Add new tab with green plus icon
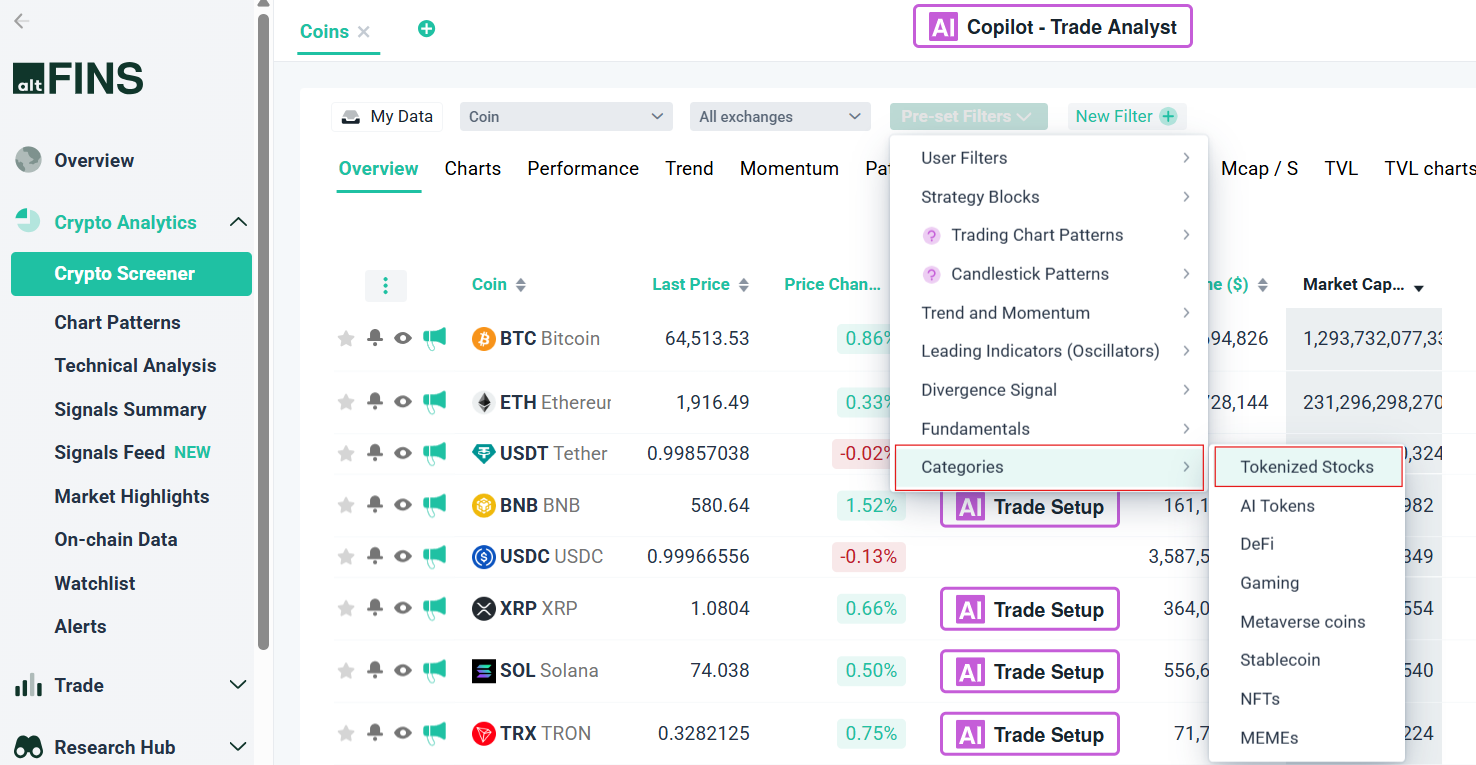This screenshot has width=1476, height=765. 426,29
